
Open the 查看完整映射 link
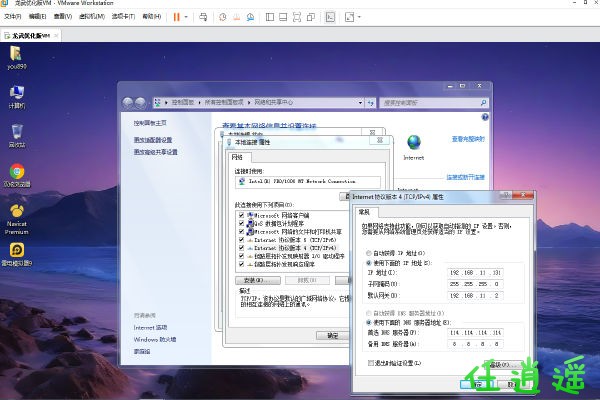coord(468,139)
